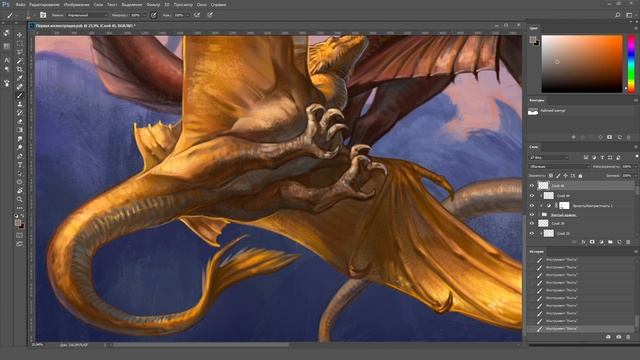
Task: Change the screen mode
Action: [x=20, y=244]
